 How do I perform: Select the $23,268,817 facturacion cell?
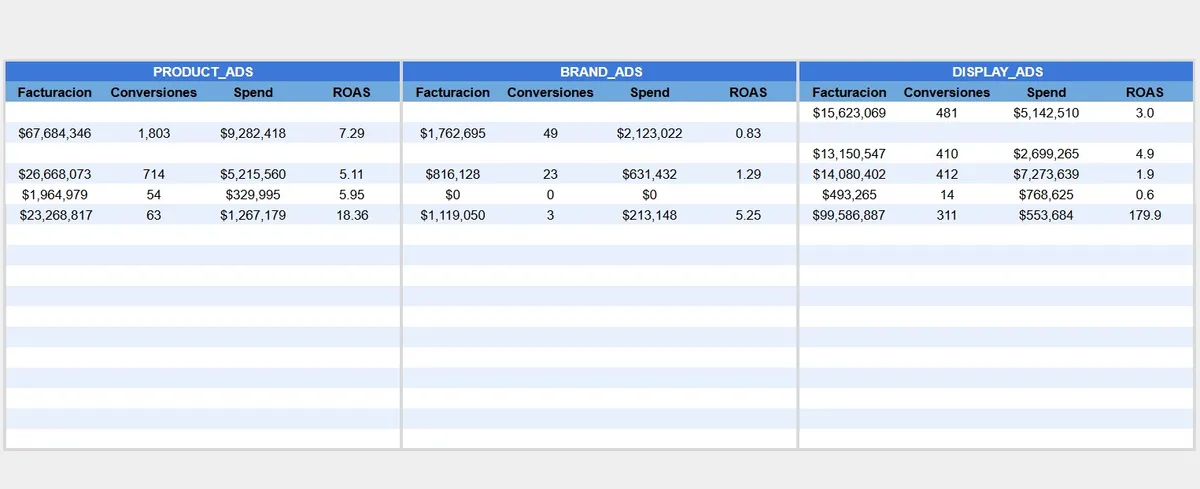coord(55,215)
